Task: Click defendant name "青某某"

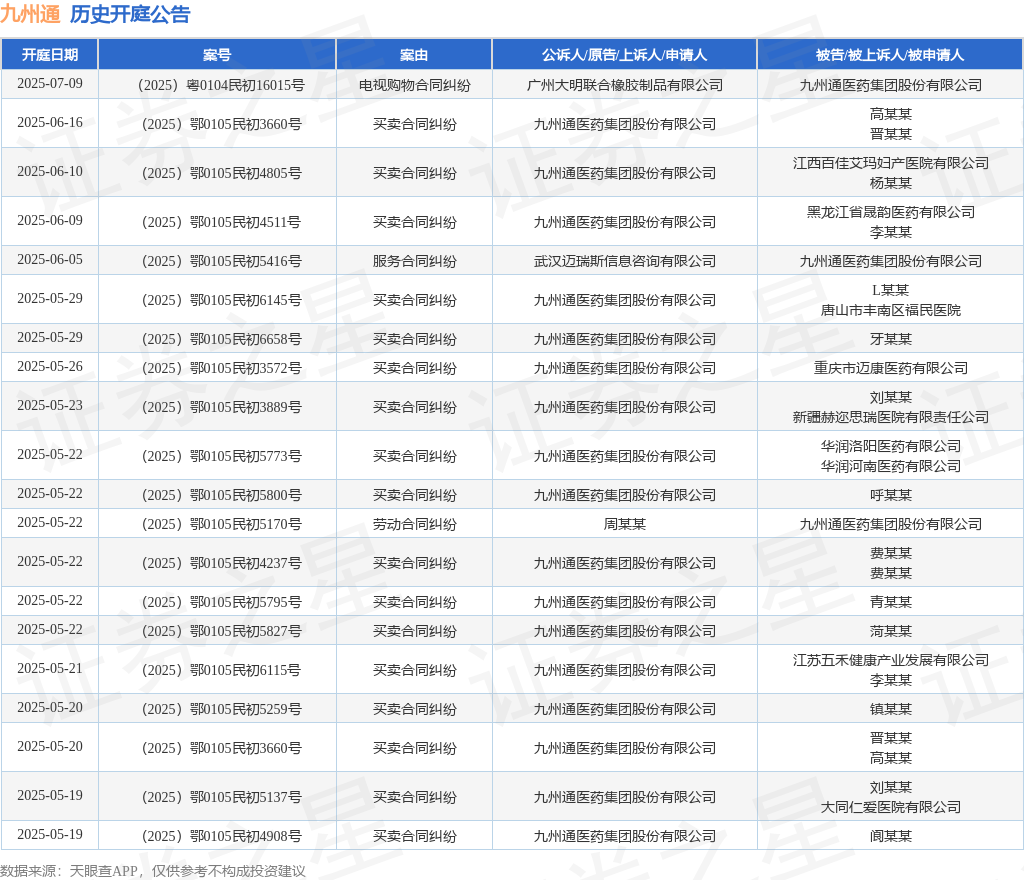Action: click(891, 603)
